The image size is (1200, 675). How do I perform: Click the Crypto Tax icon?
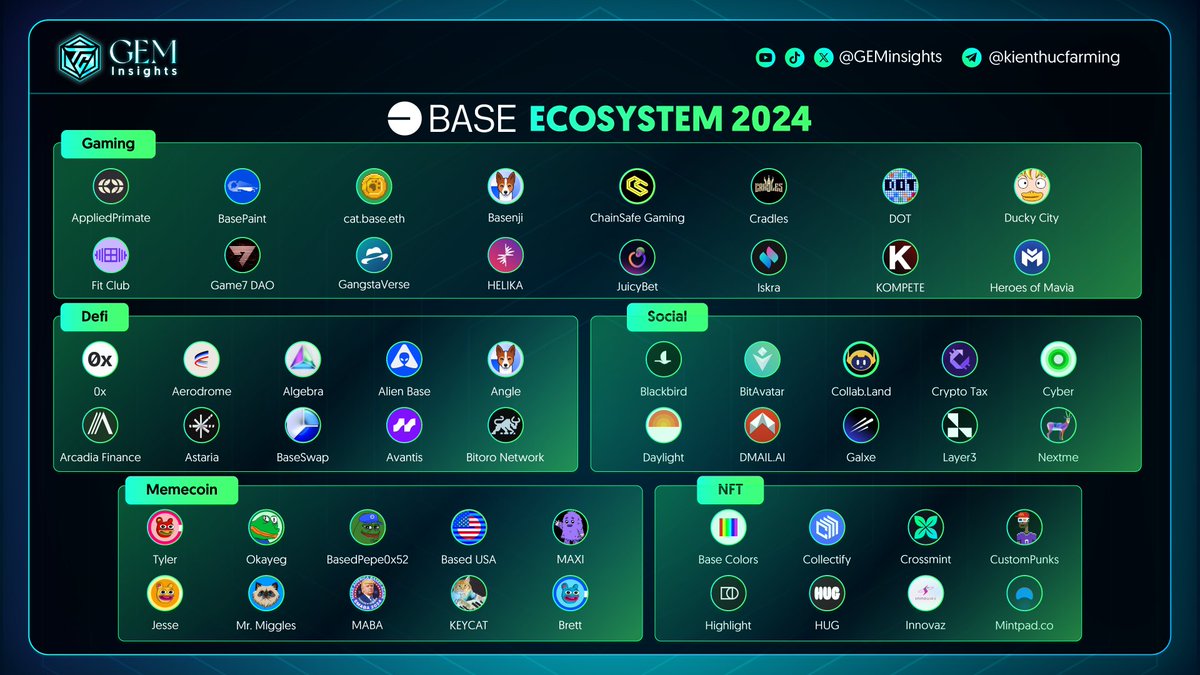[959, 359]
